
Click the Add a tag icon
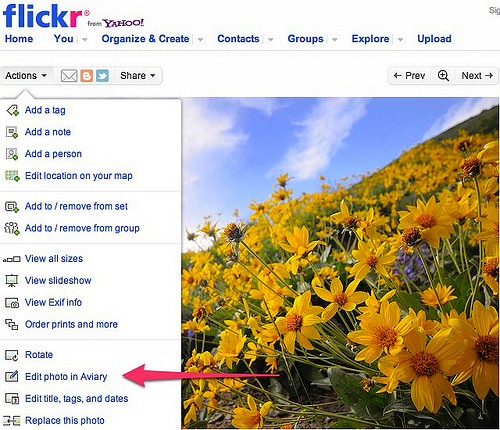pyautogui.click(x=12, y=110)
